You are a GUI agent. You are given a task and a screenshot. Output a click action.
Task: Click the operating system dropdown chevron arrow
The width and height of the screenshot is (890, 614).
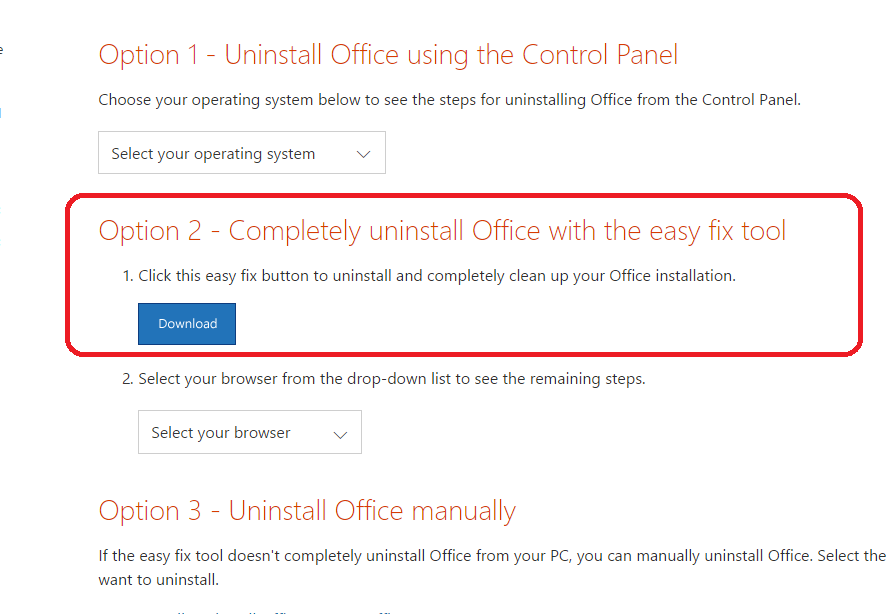point(364,154)
